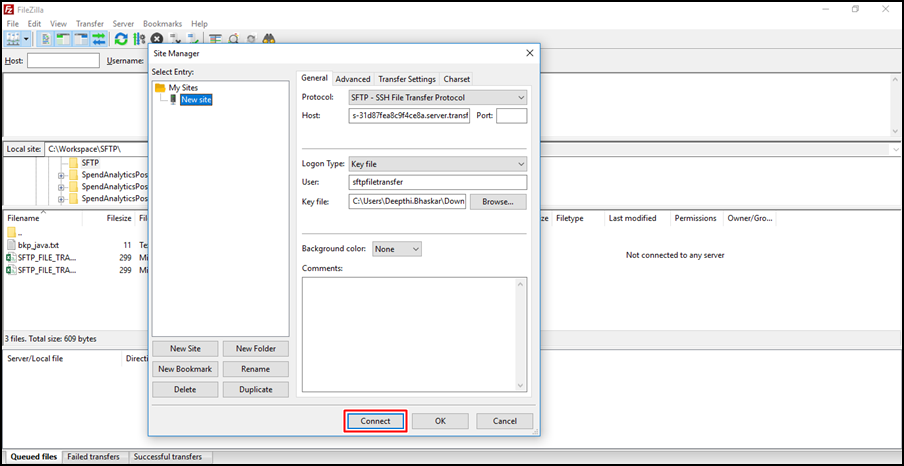Click the Comments text area
The width and height of the screenshot is (904, 466).
pos(414,334)
